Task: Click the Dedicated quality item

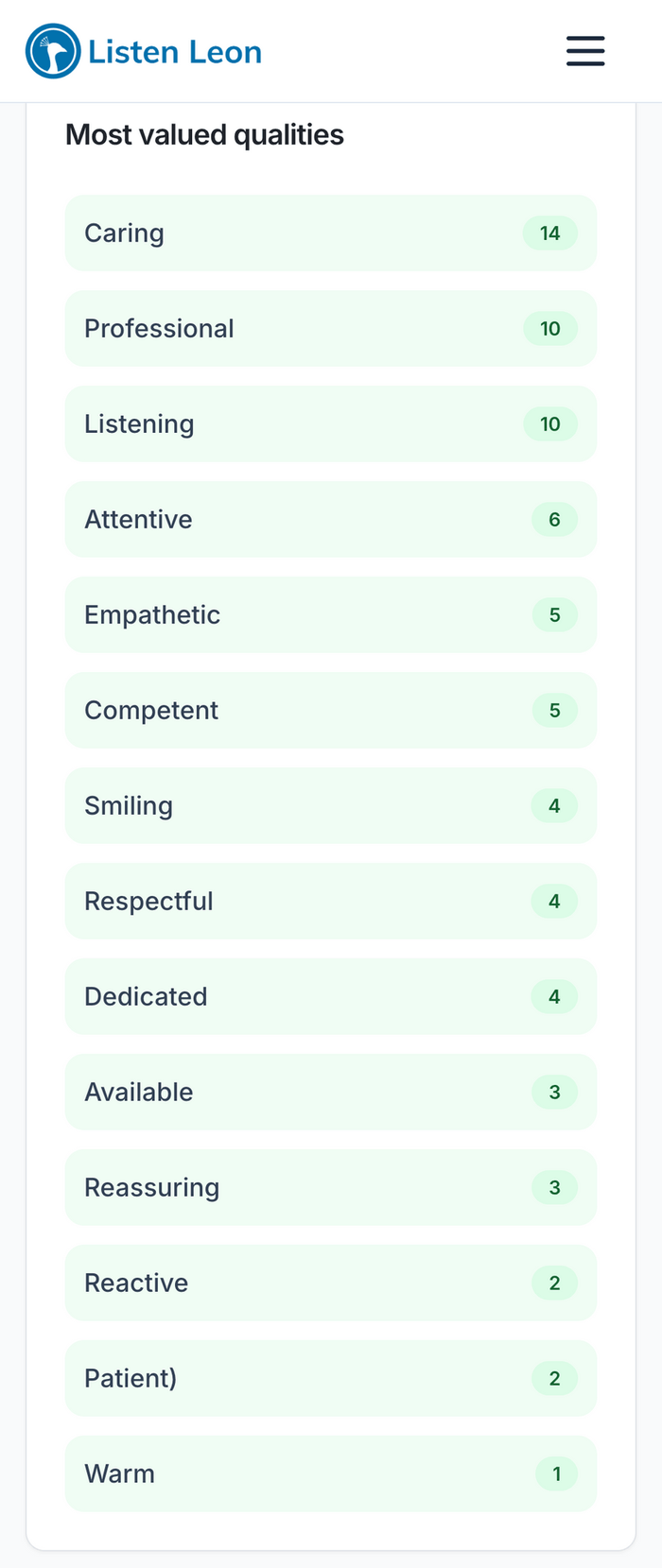Action: (330, 997)
